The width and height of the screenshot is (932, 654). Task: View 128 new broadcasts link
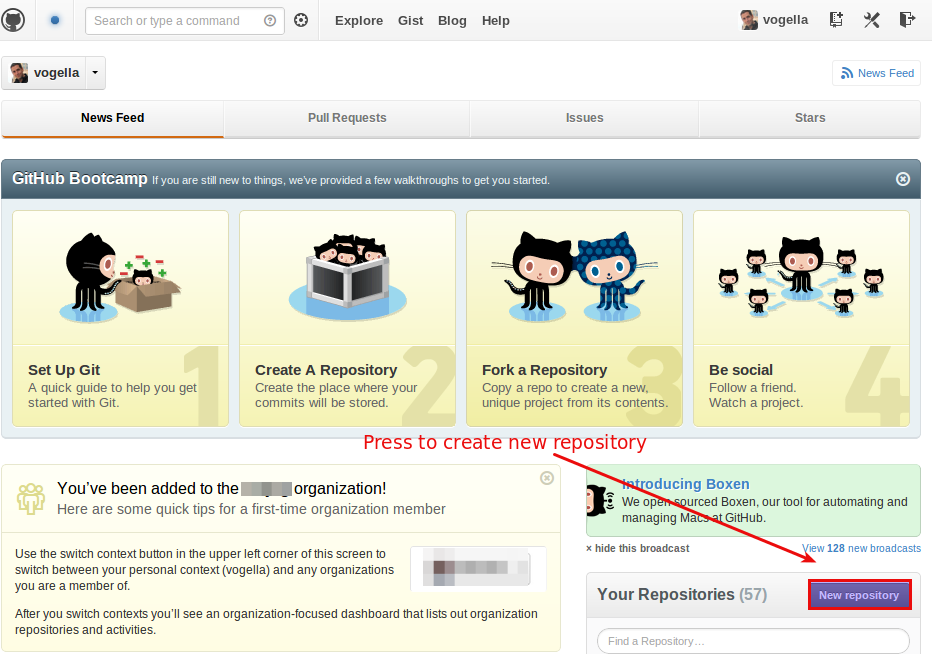[x=861, y=548]
